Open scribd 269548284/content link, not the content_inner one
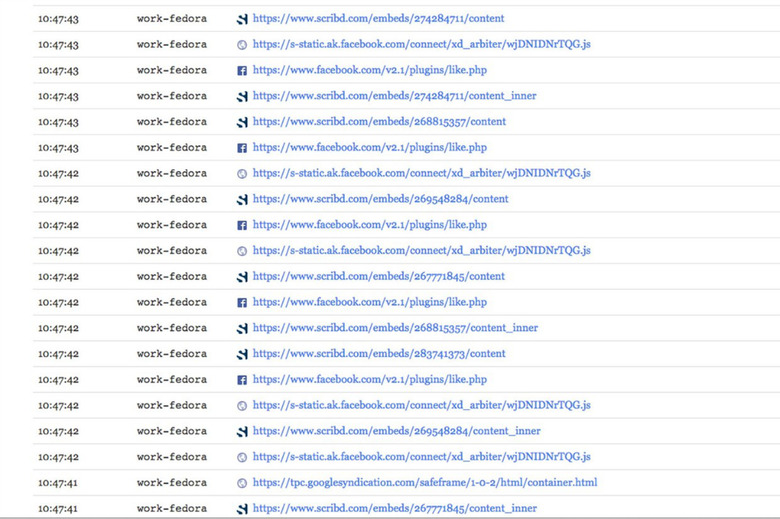The height and width of the screenshot is (519, 780). tap(381, 199)
